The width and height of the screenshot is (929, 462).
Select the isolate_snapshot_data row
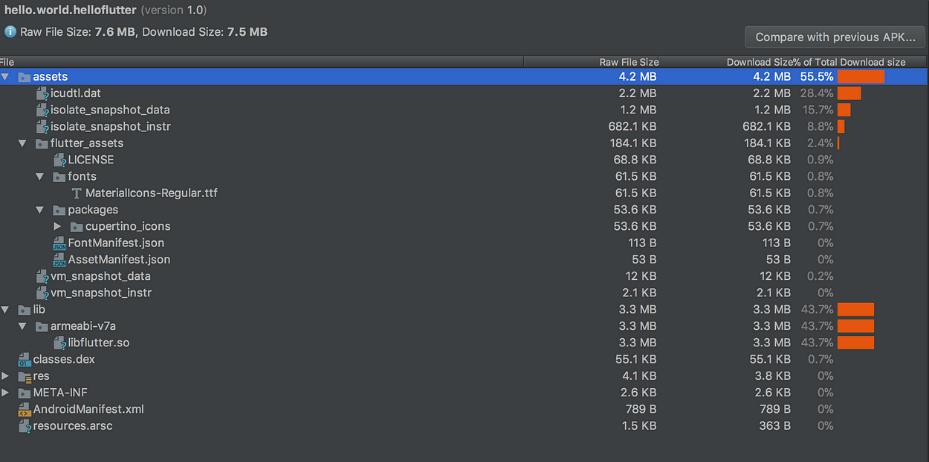[x=464, y=110]
